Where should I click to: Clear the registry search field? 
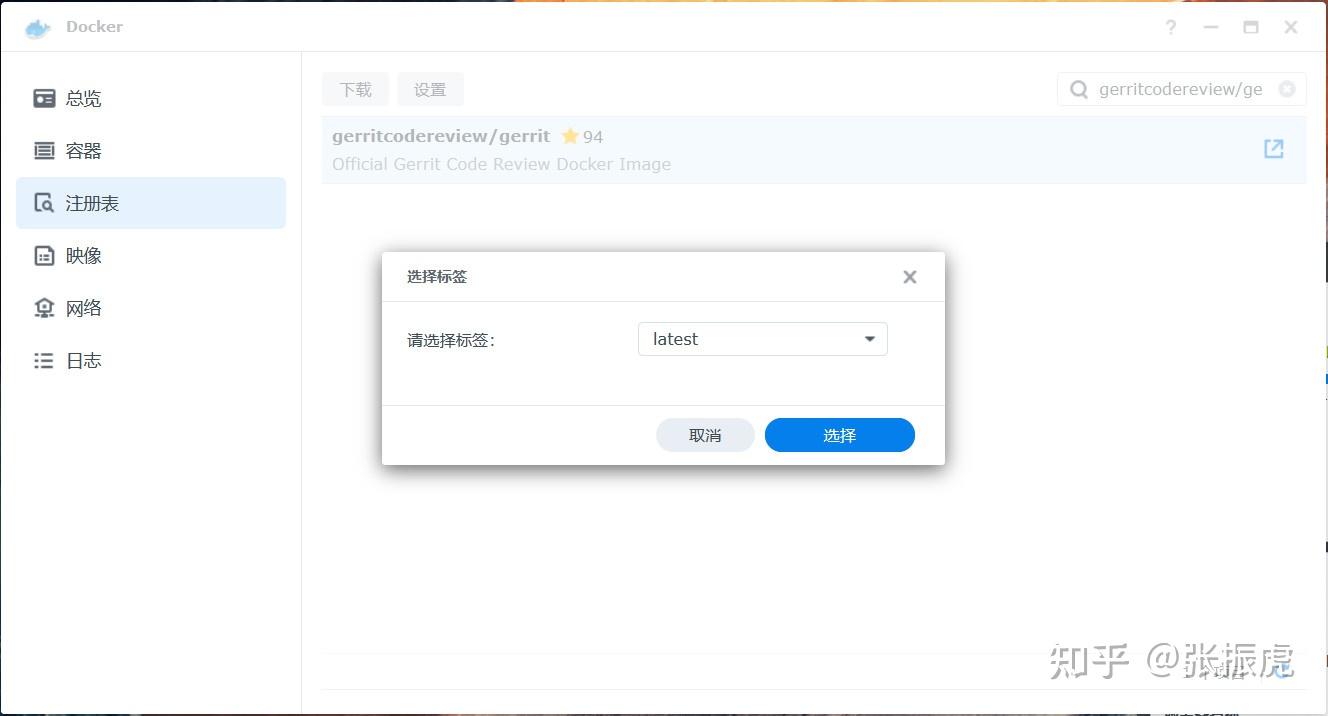[x=1286, y=89]
